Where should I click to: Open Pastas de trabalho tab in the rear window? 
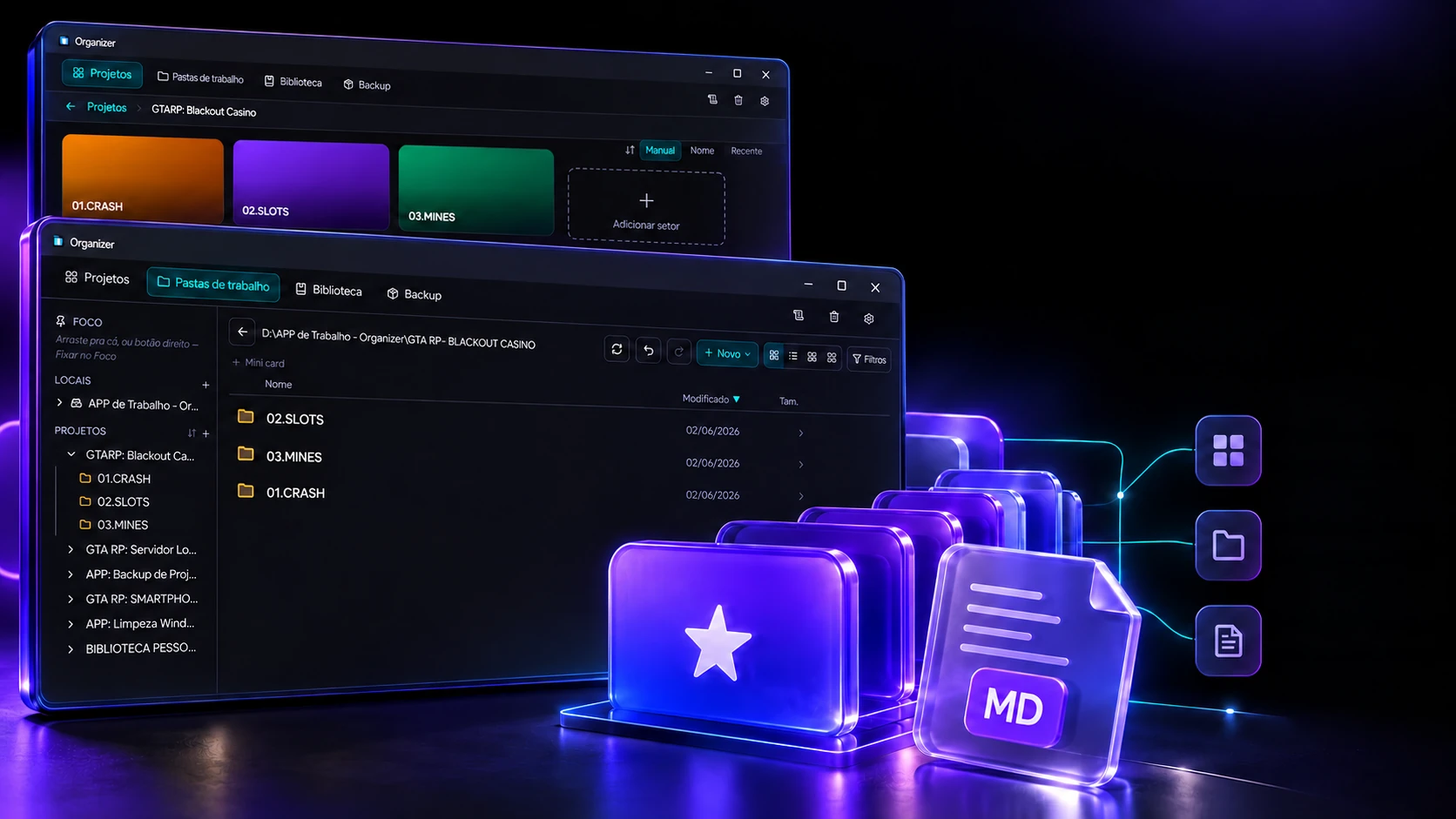point(200,77)
